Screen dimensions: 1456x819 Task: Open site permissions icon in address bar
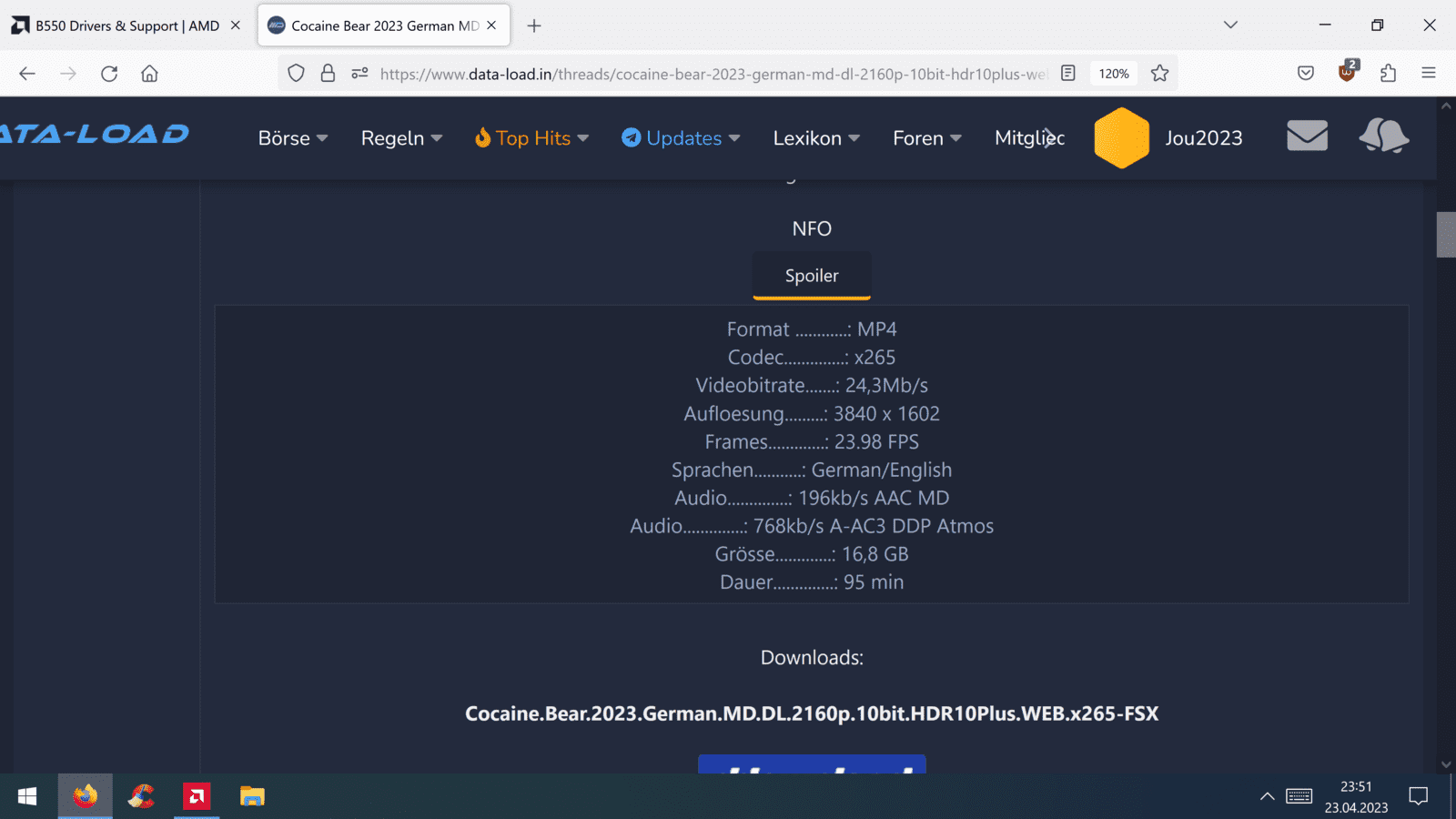[x=359, y=74]
